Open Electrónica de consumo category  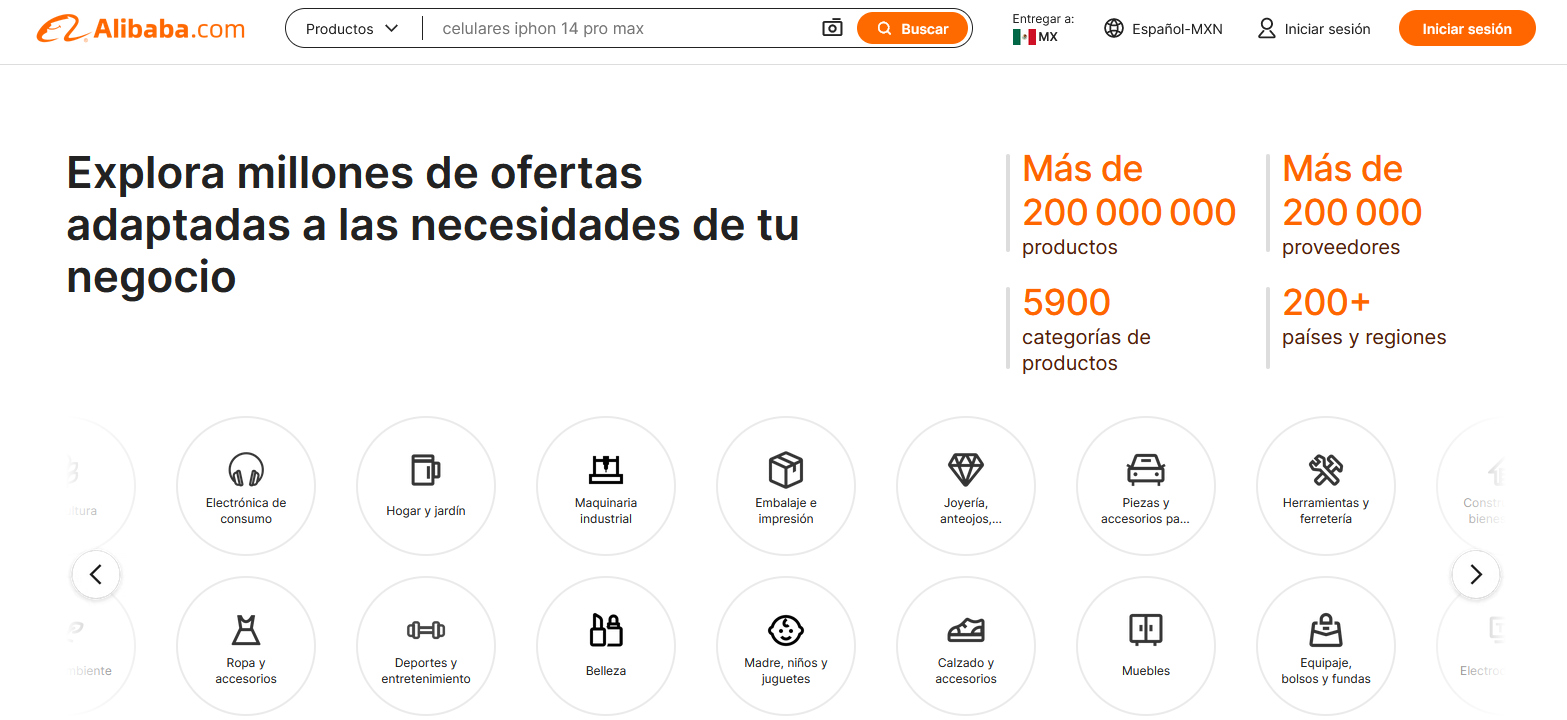click(x=246, y=486)
